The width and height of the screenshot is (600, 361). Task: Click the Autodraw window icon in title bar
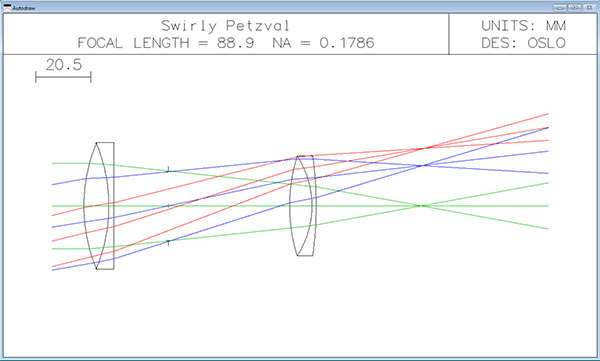[7, 7]
